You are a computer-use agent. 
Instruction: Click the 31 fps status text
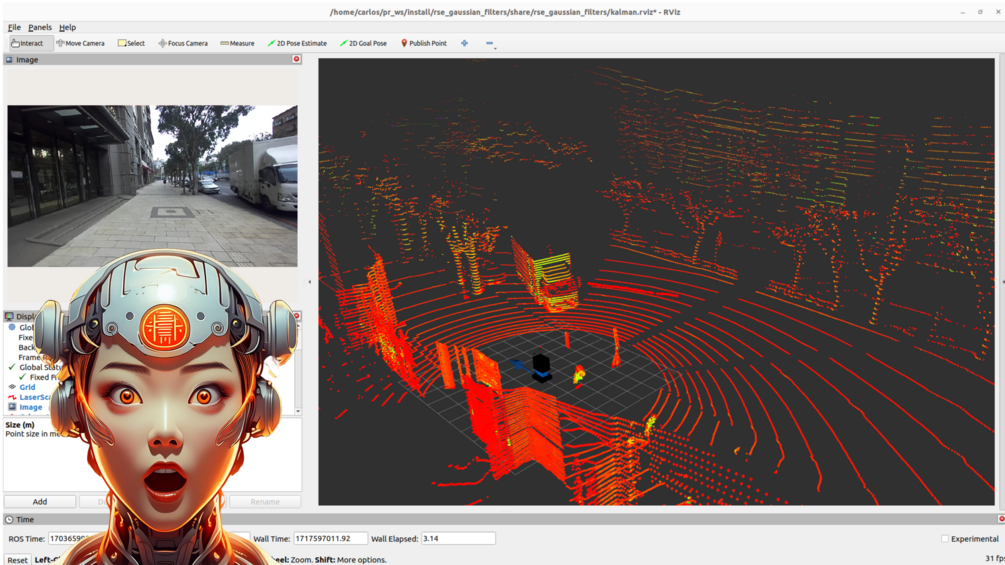coord(994,559)
